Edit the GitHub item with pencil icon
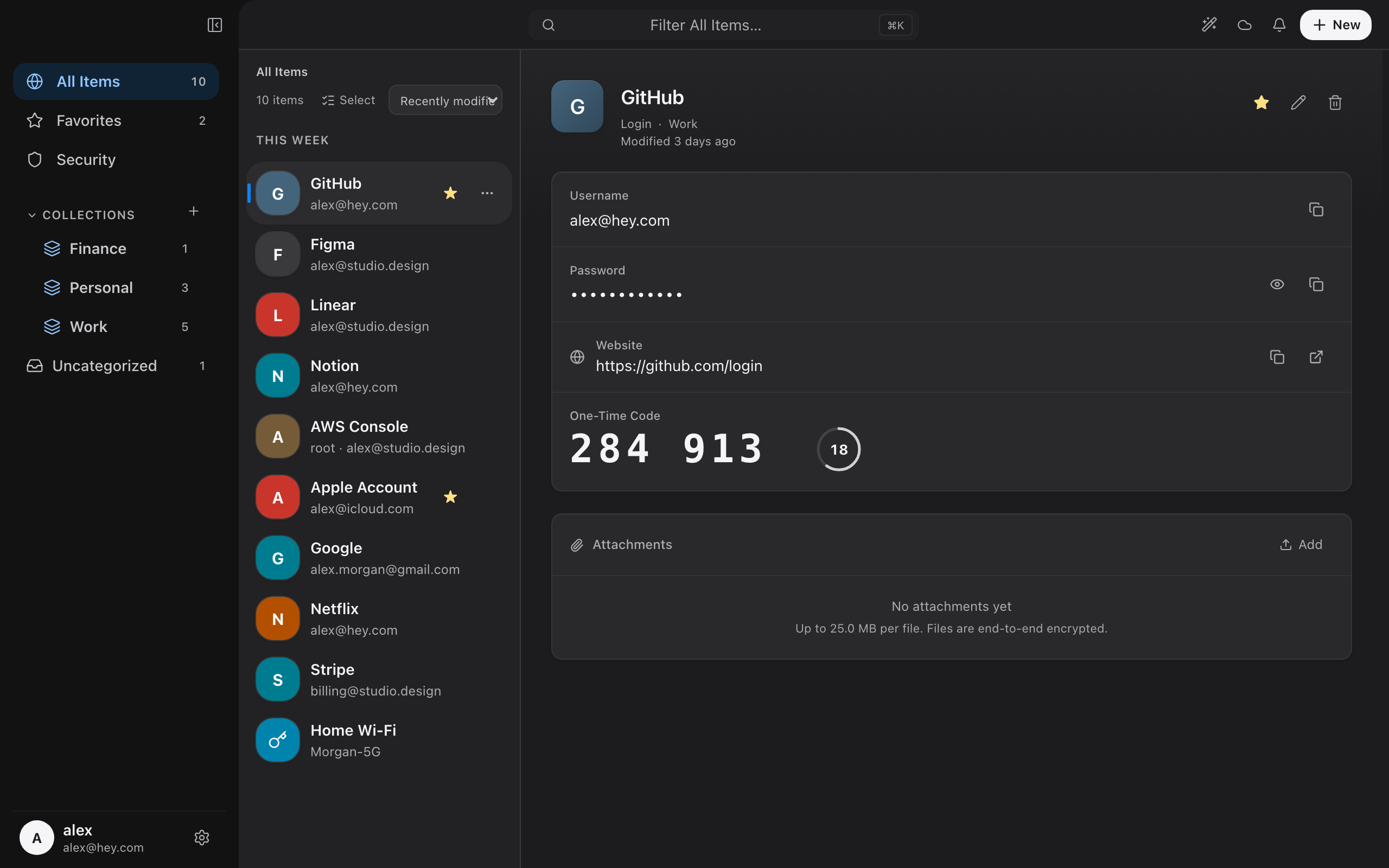Image resolution: width=1389 pixels, height=868 pixels. (1298, 102)
